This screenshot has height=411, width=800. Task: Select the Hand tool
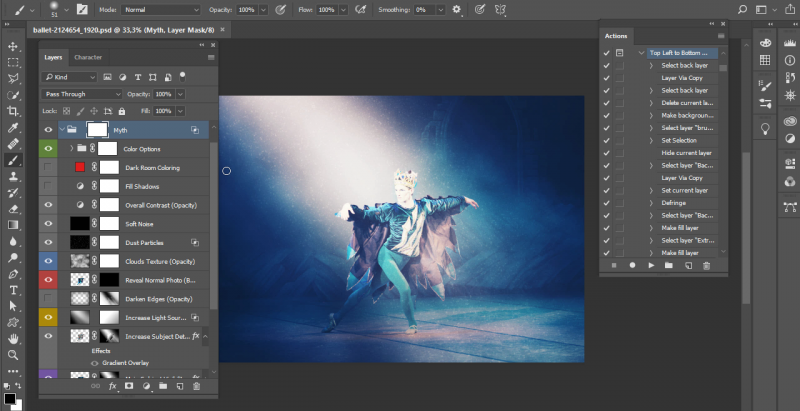(13, 339)
